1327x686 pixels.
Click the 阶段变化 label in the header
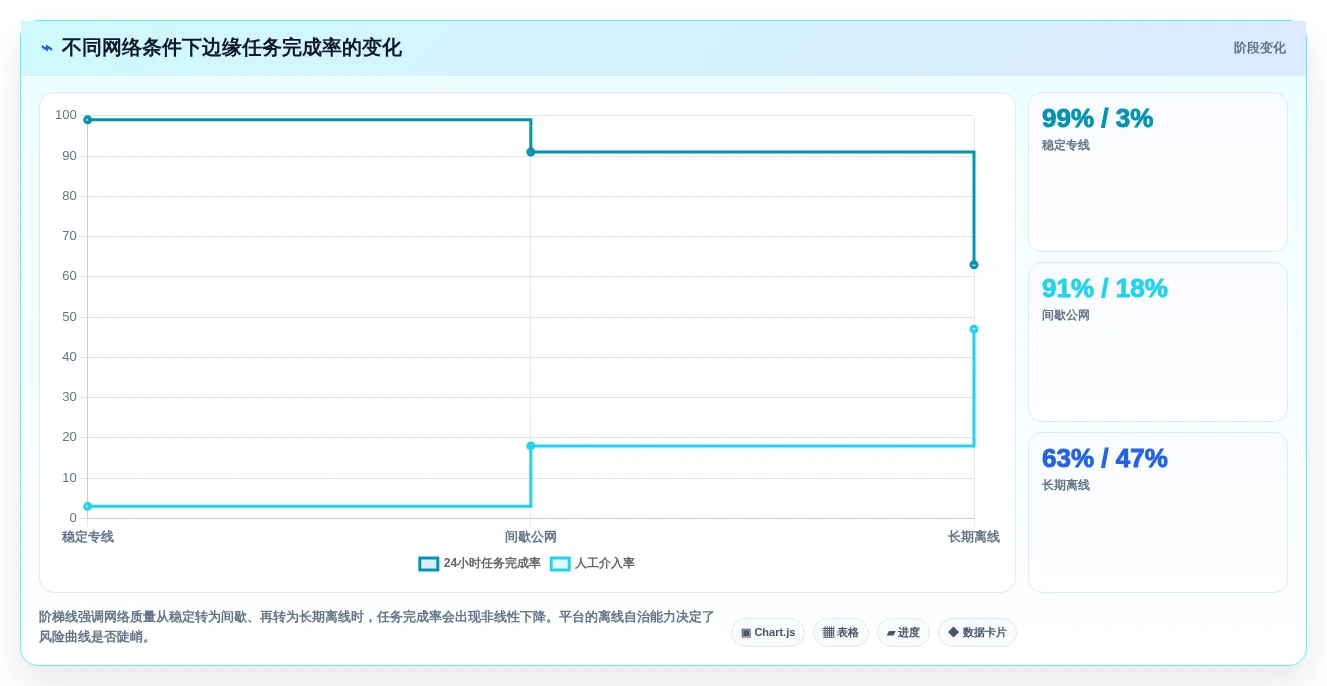1259,48
